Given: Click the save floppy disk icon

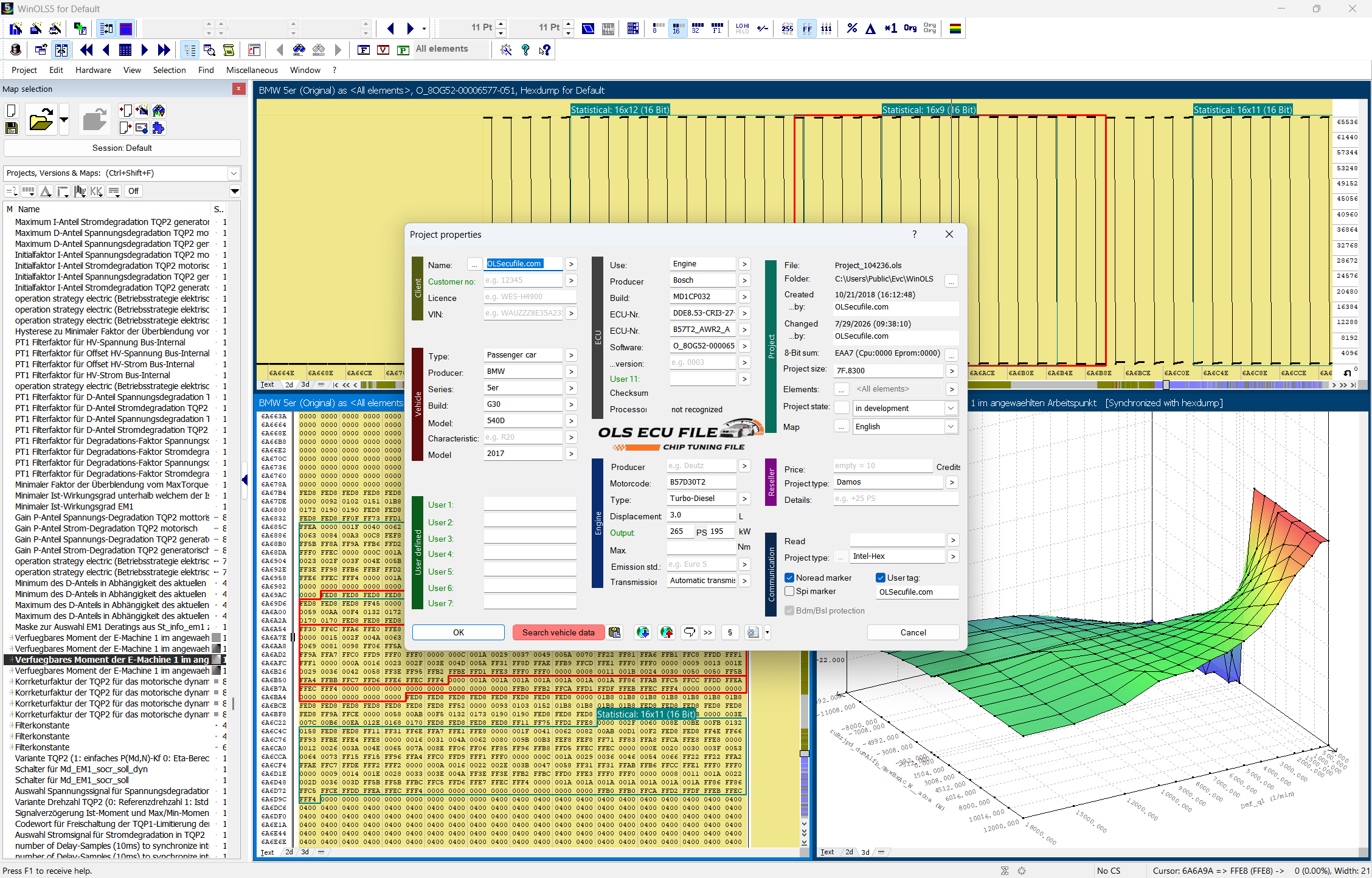Looking at the screenshot, I should (11, 128).
